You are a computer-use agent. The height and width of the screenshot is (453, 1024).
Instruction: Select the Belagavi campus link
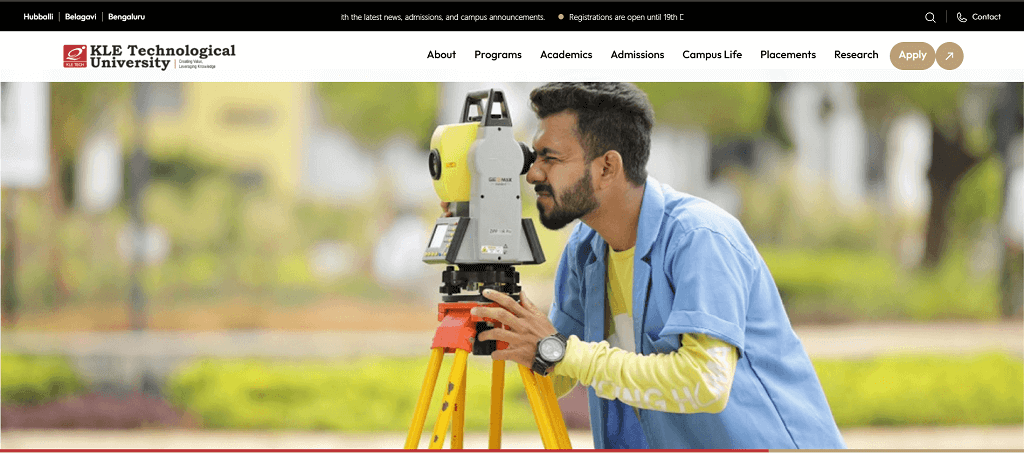pyautogui.click(x=80, y=17)
